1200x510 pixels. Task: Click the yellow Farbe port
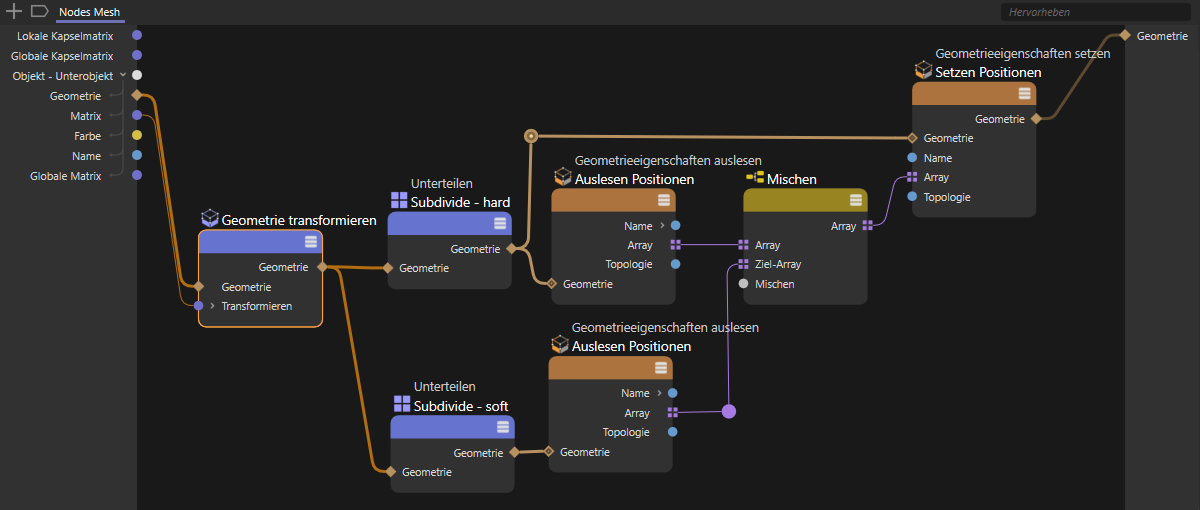137,135
